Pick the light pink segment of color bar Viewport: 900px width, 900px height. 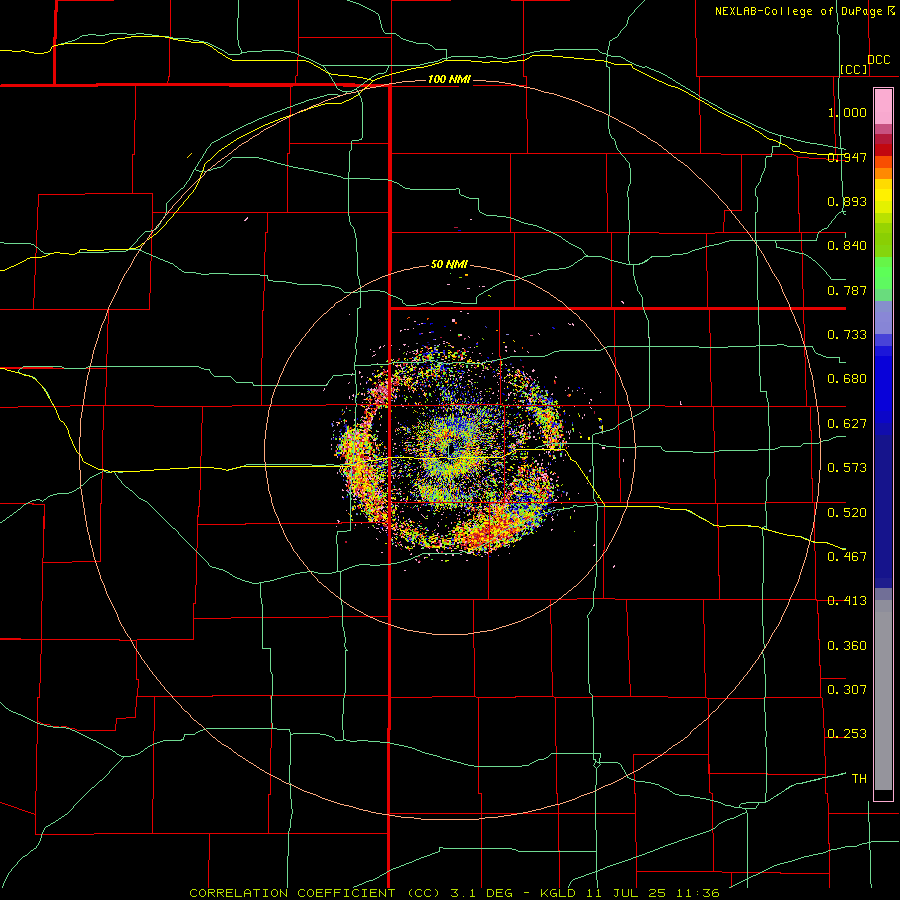(883, 107)
